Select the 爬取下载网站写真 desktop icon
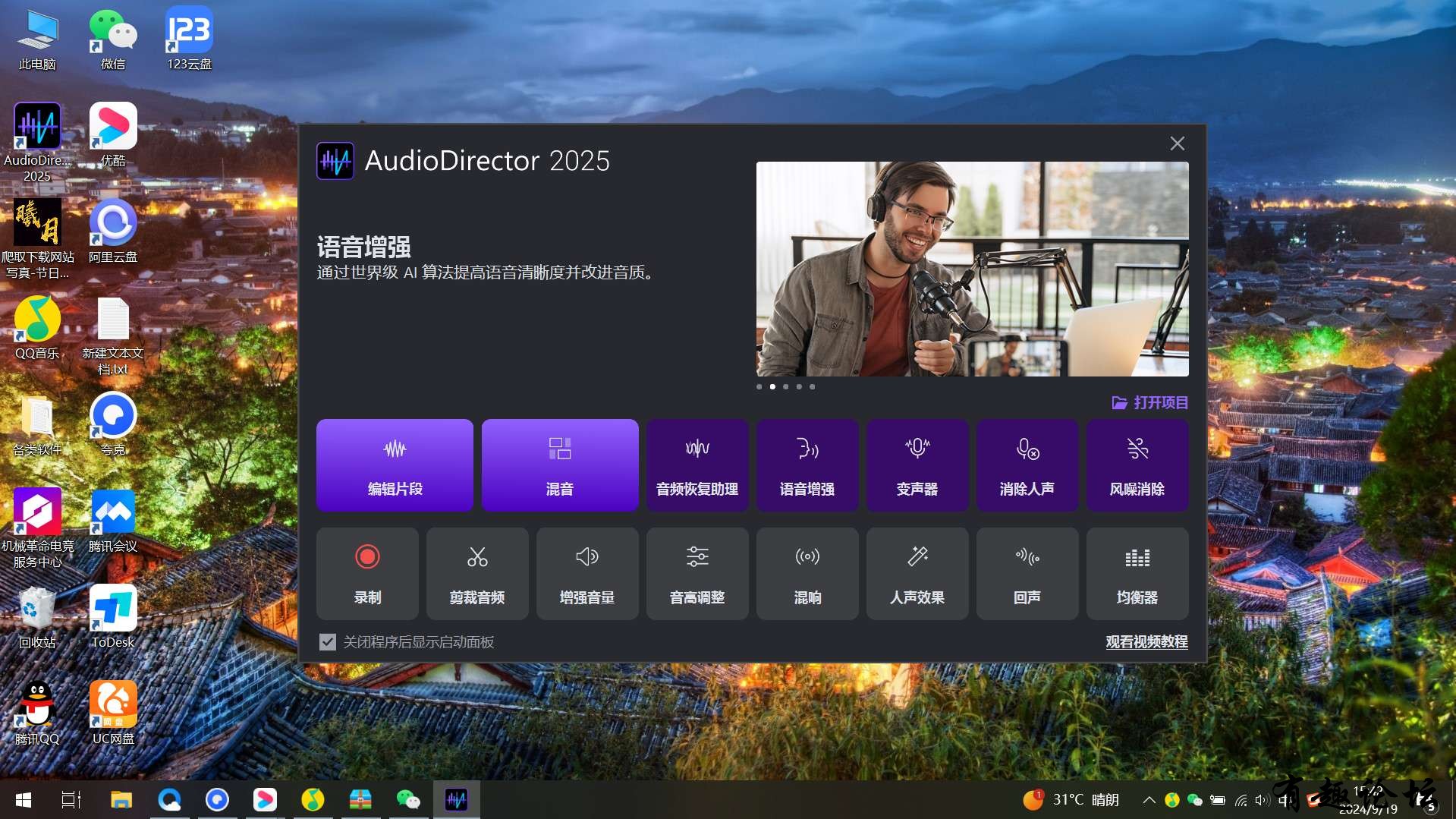Screen dimensions: 1456x819 [37, 239]
